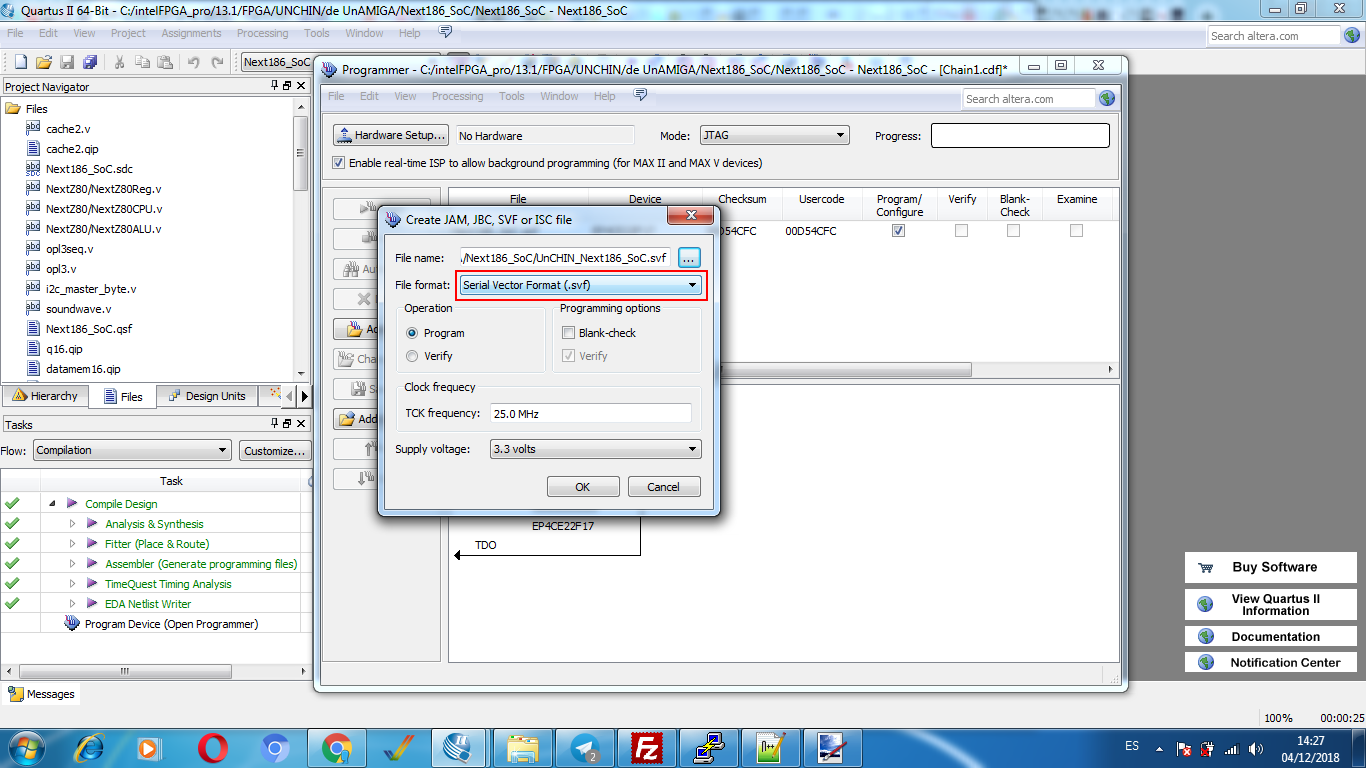Viewport: 1366px width, 768px height.
Task: Open the Messages tab
Action: pyautogui.click(x=41, y=694)
